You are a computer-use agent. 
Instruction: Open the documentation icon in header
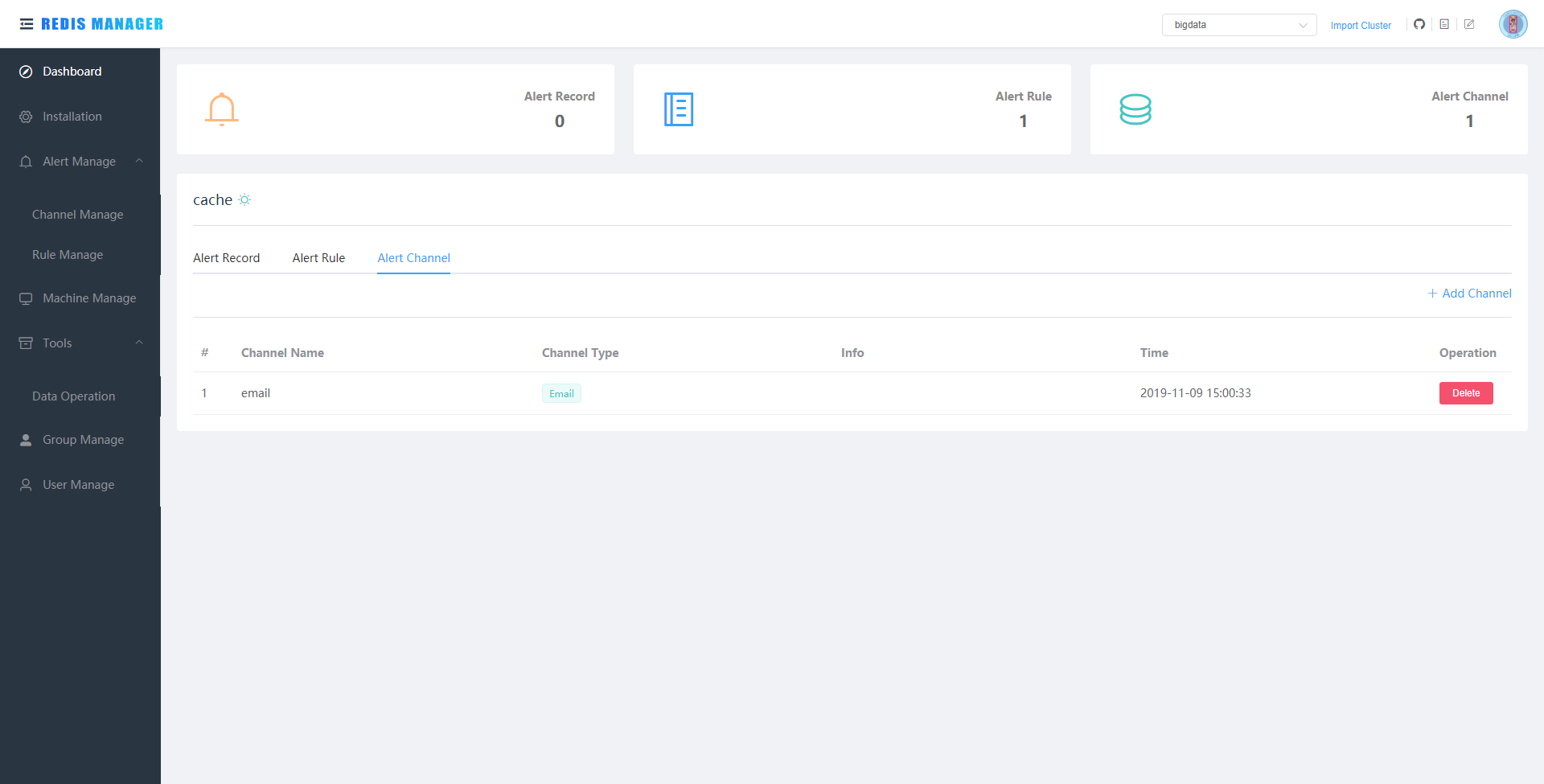pos(1444,24)
